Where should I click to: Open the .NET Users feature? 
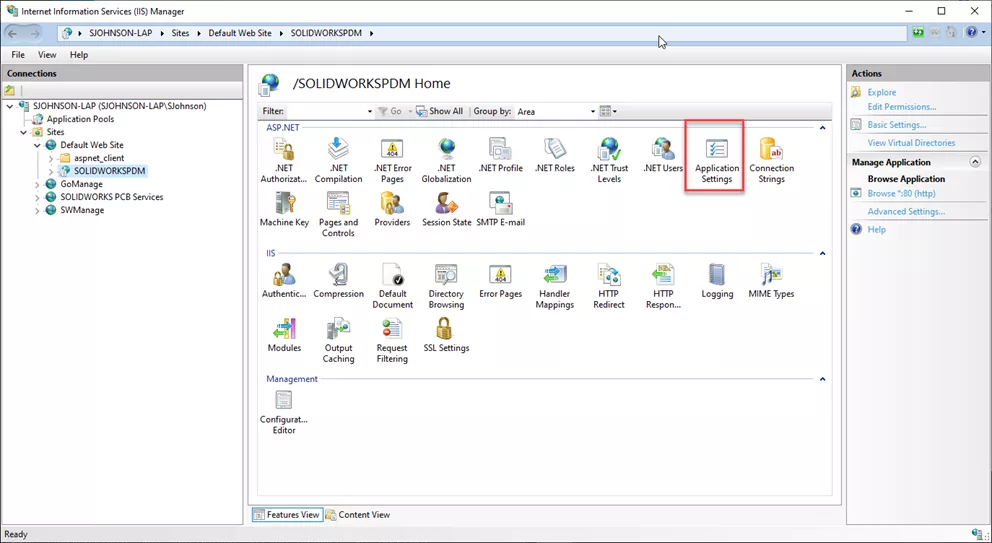[663, 155]
